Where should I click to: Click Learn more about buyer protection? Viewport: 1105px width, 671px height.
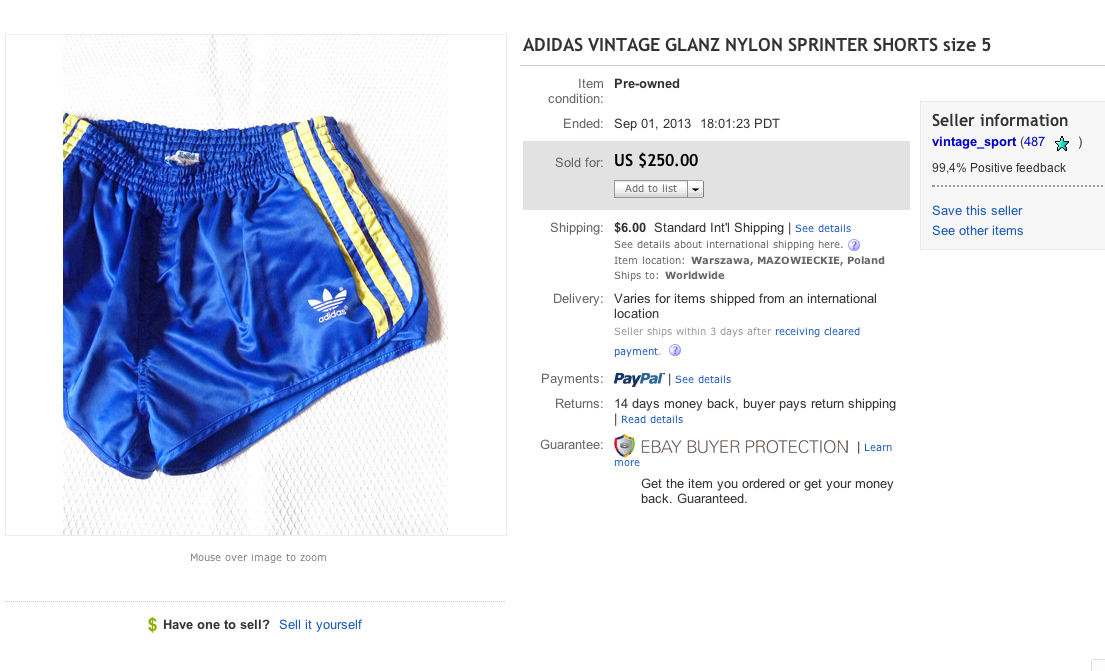pyautogui.click(x=877, y=448)
